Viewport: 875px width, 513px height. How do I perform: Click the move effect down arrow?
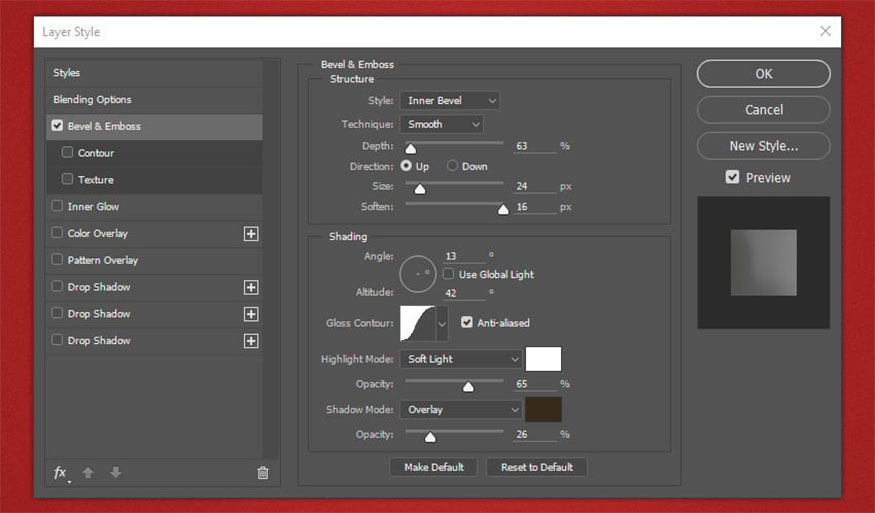coord(115,473)
